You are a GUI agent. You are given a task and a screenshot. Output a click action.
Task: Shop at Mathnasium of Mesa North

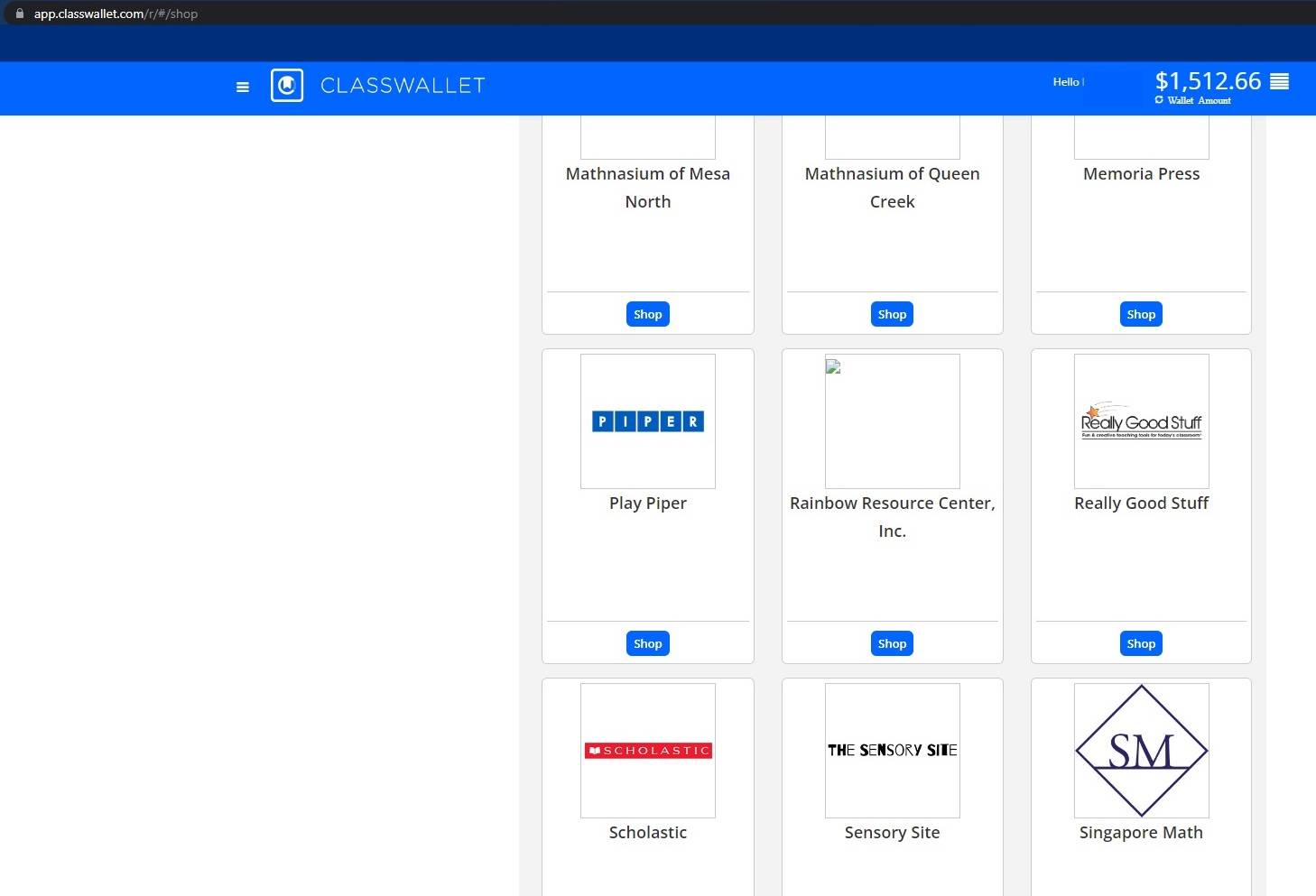[647, 314]
